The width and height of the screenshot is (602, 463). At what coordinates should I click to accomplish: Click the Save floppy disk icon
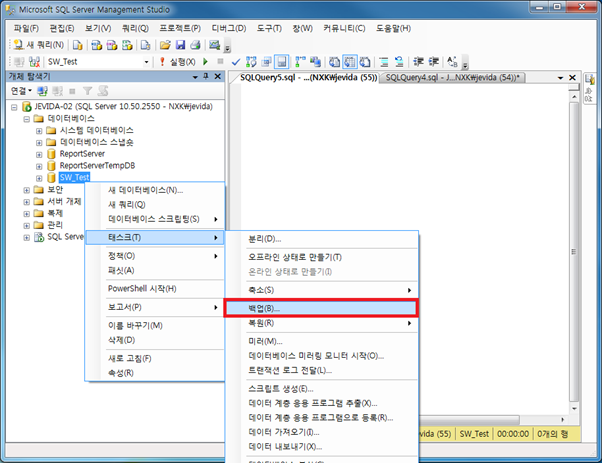180,45
